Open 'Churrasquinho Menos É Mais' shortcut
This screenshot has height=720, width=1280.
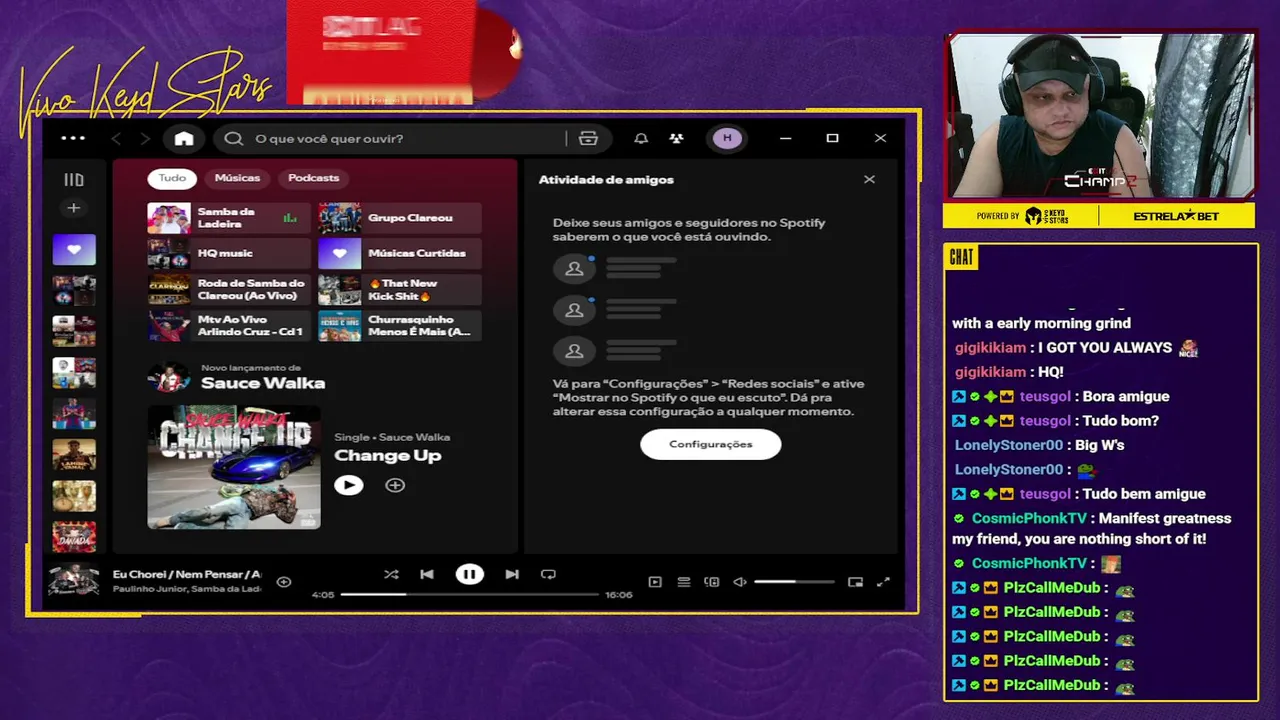(x=399, y=326)
